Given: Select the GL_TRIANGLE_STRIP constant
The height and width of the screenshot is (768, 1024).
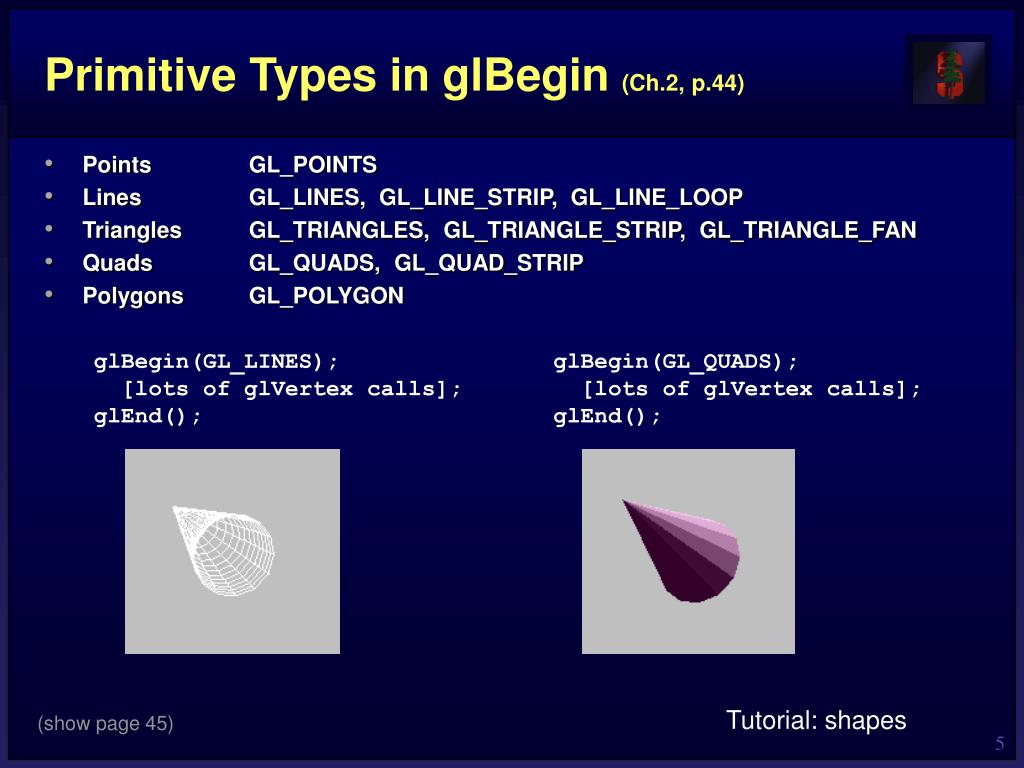Looking at the screenshot, I should click(x=564, y=230).
